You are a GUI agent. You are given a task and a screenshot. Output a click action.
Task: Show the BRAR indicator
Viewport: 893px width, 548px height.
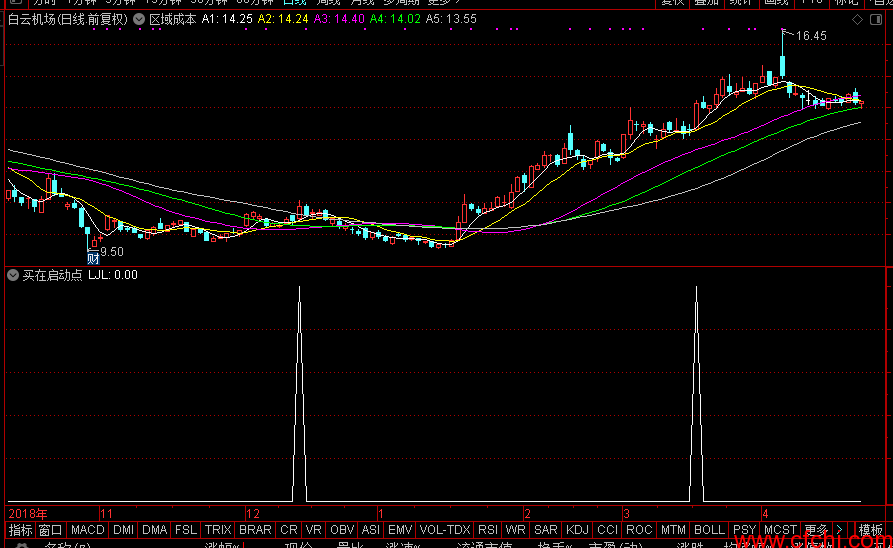tap(255, 530)
